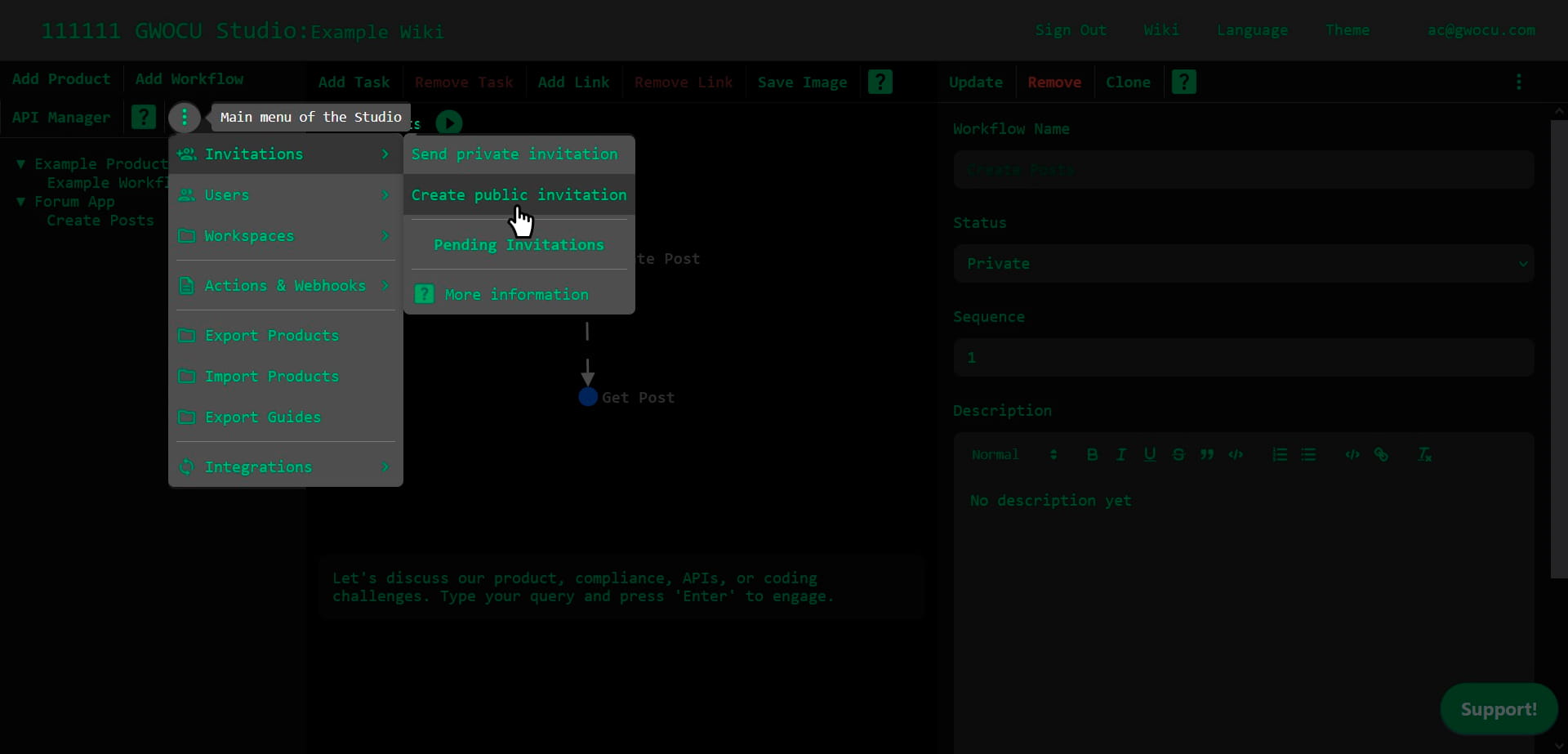Toggle italic formatting in description editor
This screenshot has width=1568, height=754.
1121,454
